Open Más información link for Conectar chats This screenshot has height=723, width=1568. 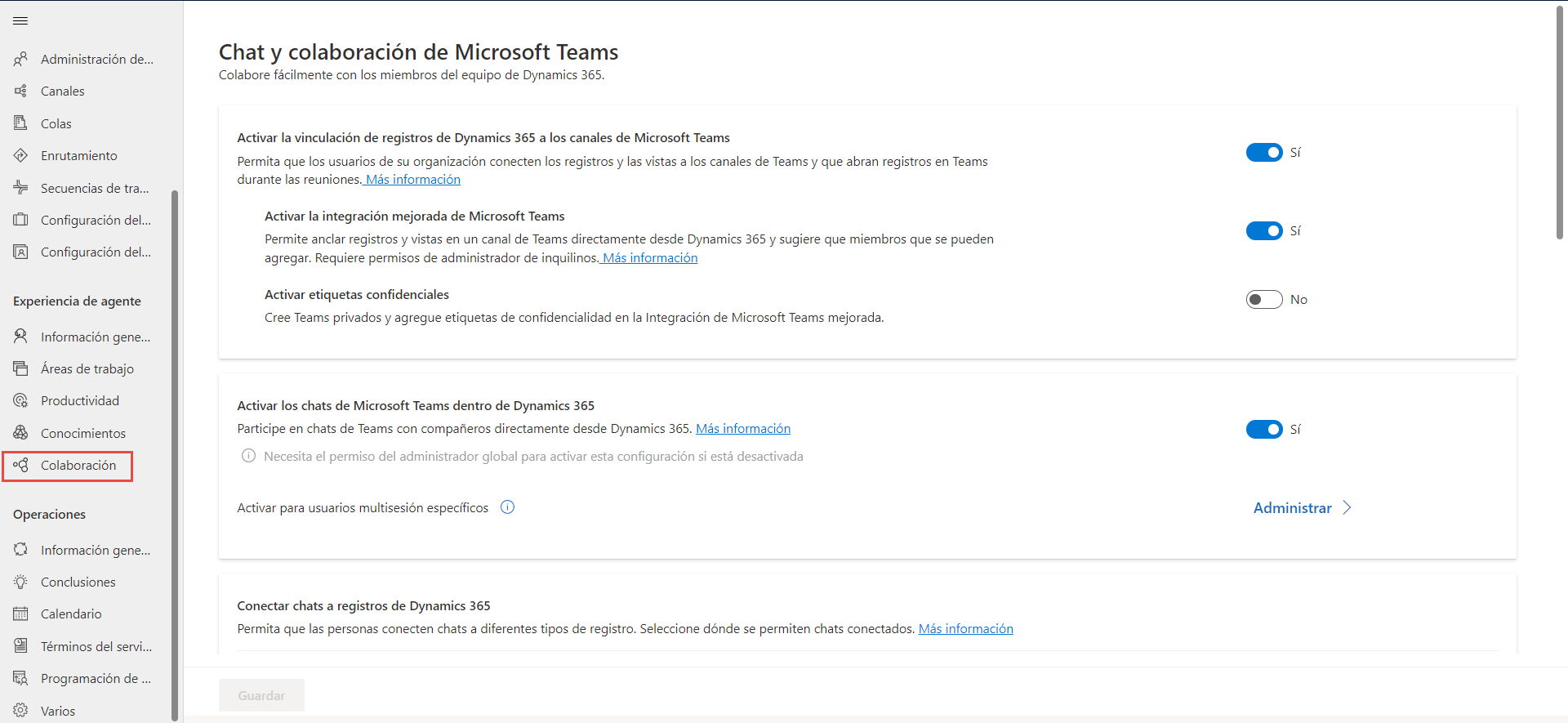click(966, 629)
